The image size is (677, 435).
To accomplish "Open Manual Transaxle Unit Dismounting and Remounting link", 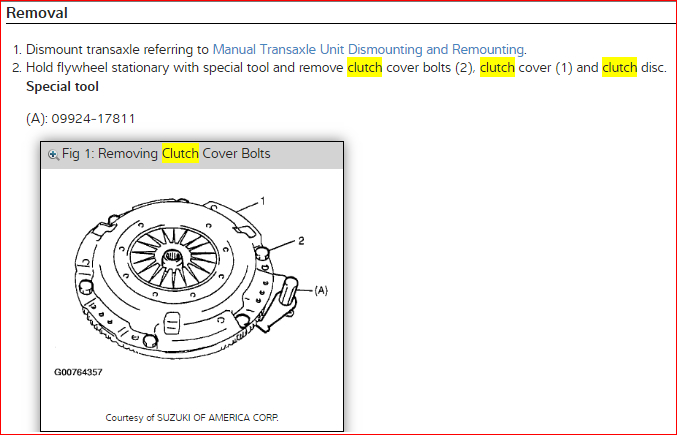I will pos(369,50).
